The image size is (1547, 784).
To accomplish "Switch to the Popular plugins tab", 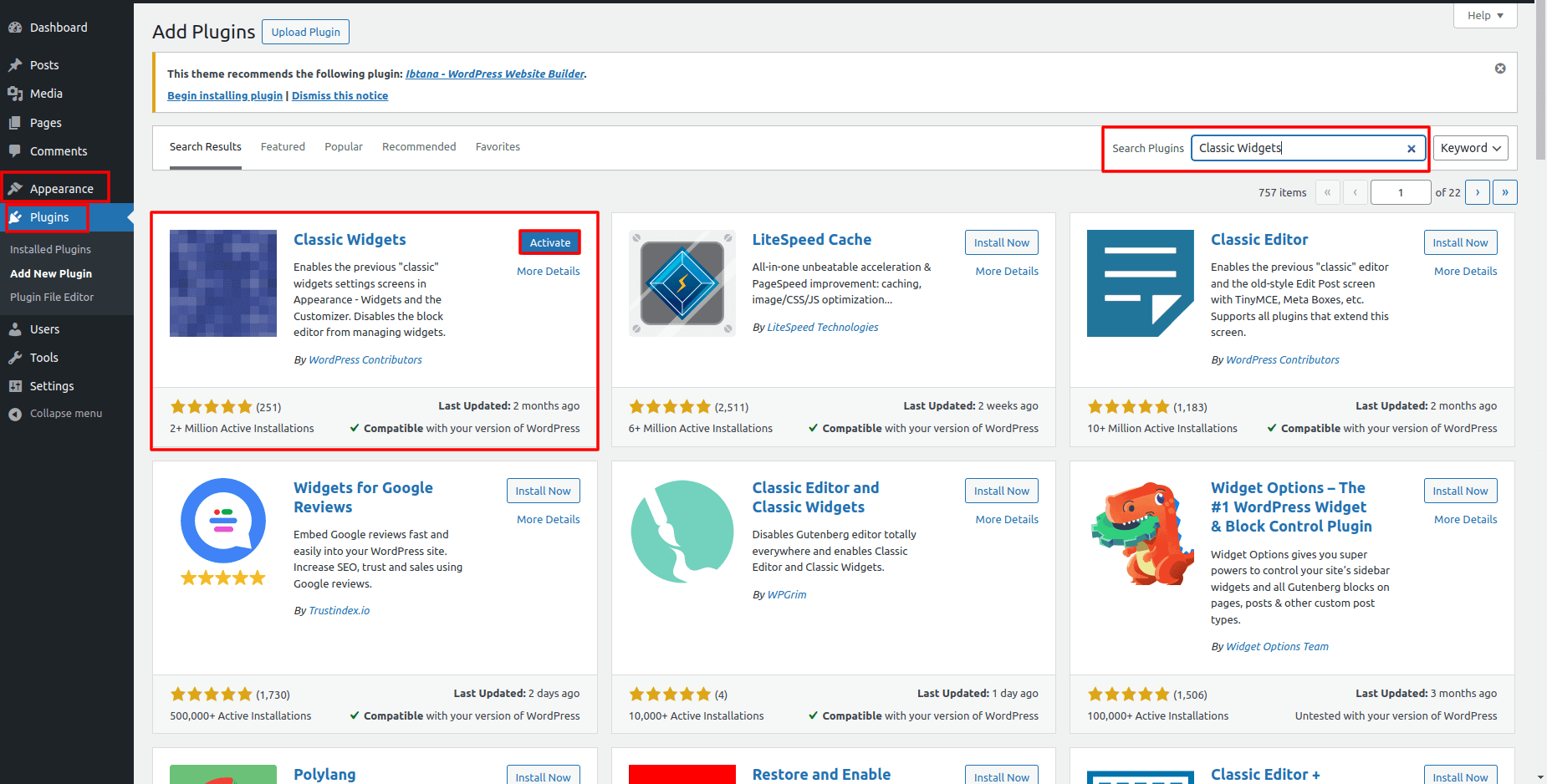I will coord(343,147).
